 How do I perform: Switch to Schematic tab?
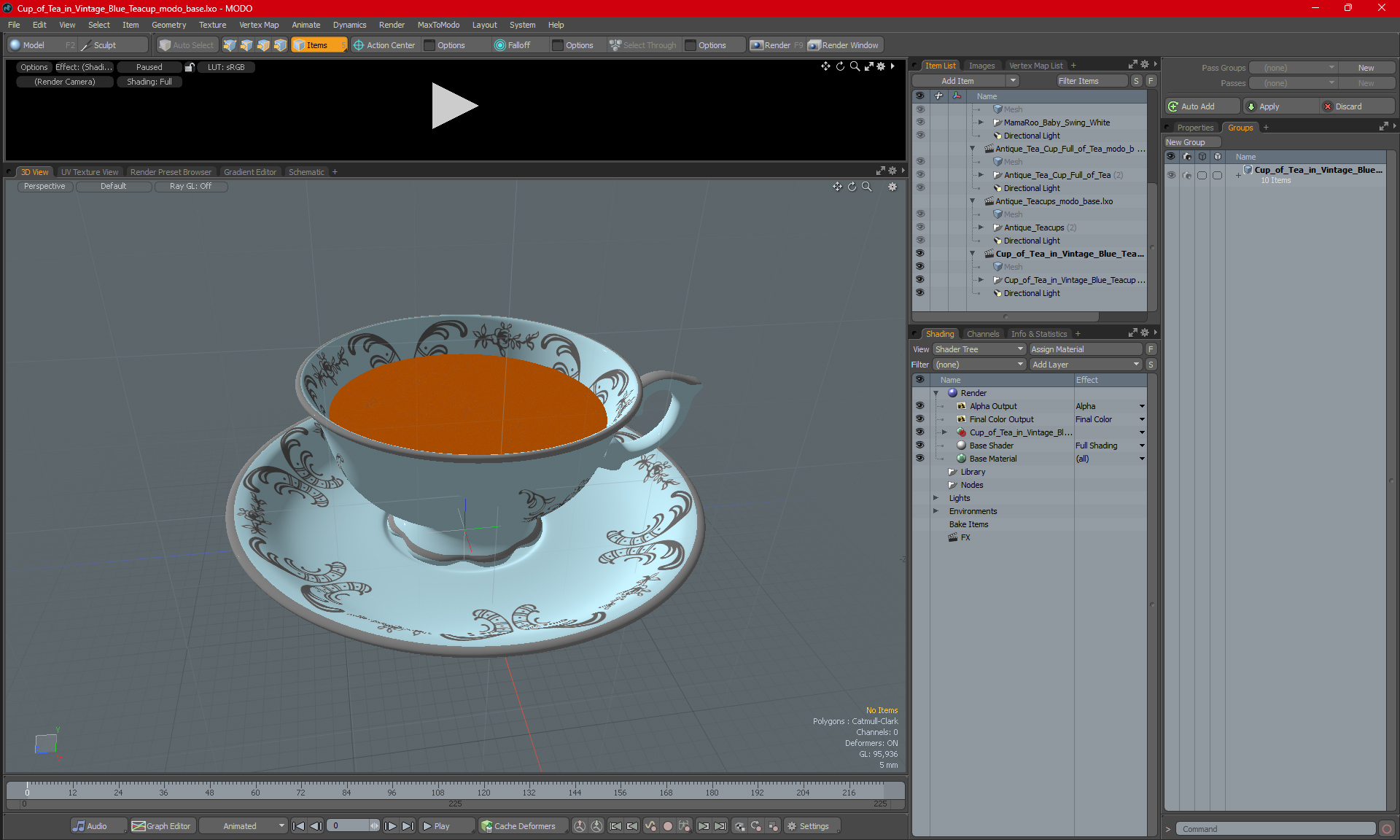coord(306,172)
